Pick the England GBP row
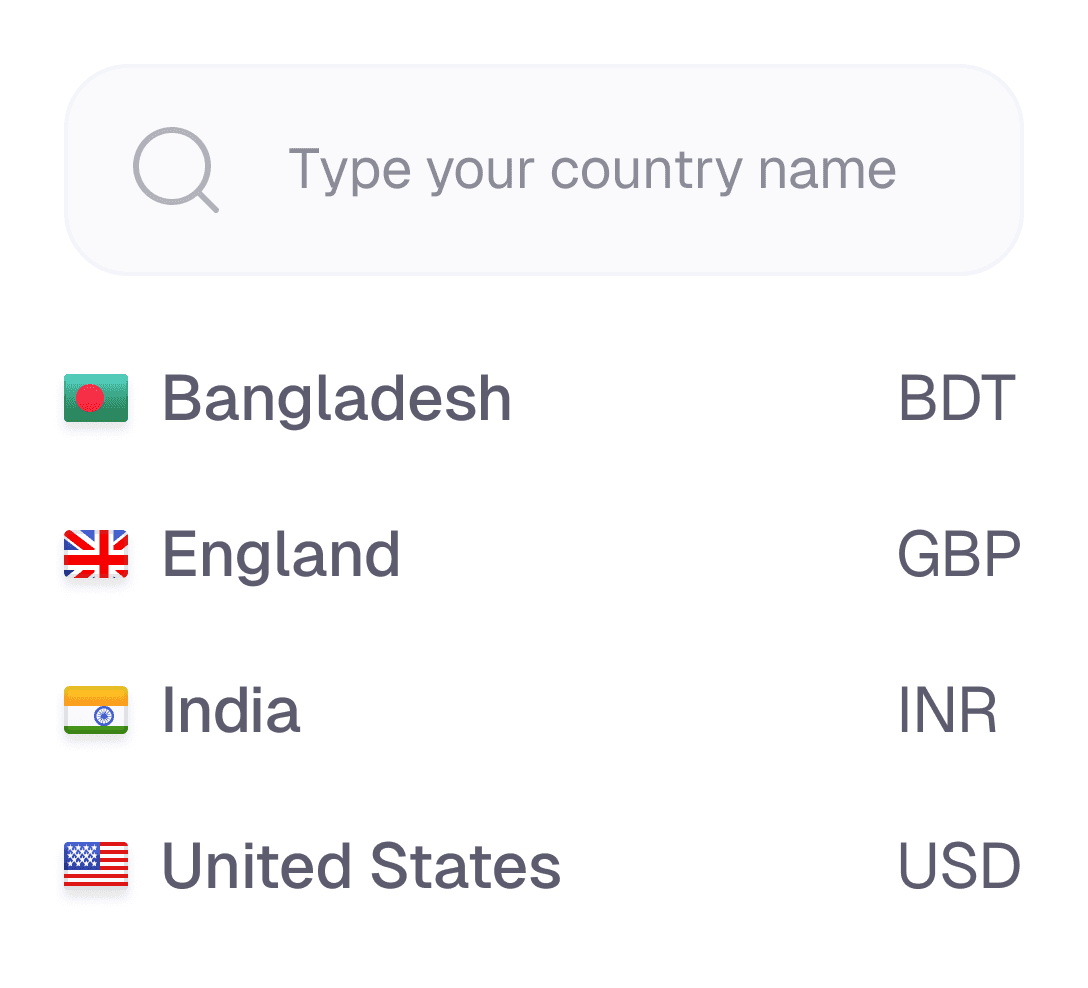This screenshot has height=988, width=1088. (x=544, y=554)
